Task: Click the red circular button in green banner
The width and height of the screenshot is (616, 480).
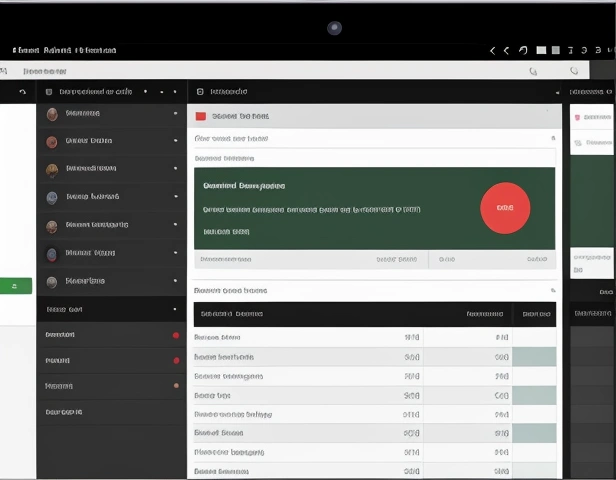Action: coord(505,208)
